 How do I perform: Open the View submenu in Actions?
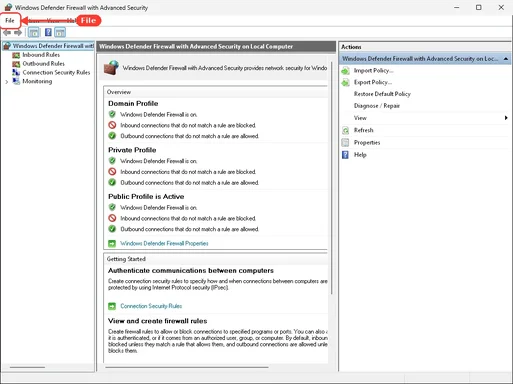[x=360, y=118]
